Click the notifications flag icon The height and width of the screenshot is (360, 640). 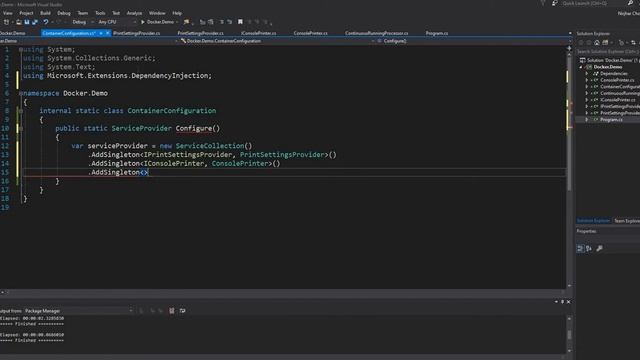pos(543,3)
